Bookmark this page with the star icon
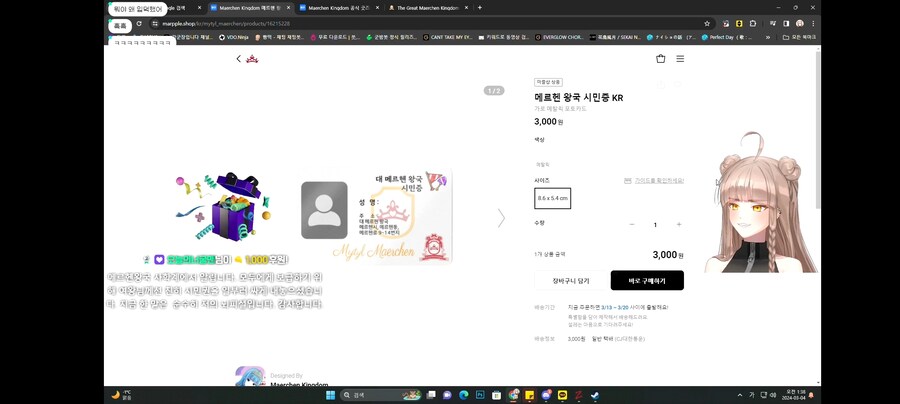 [x=707, y=24]
